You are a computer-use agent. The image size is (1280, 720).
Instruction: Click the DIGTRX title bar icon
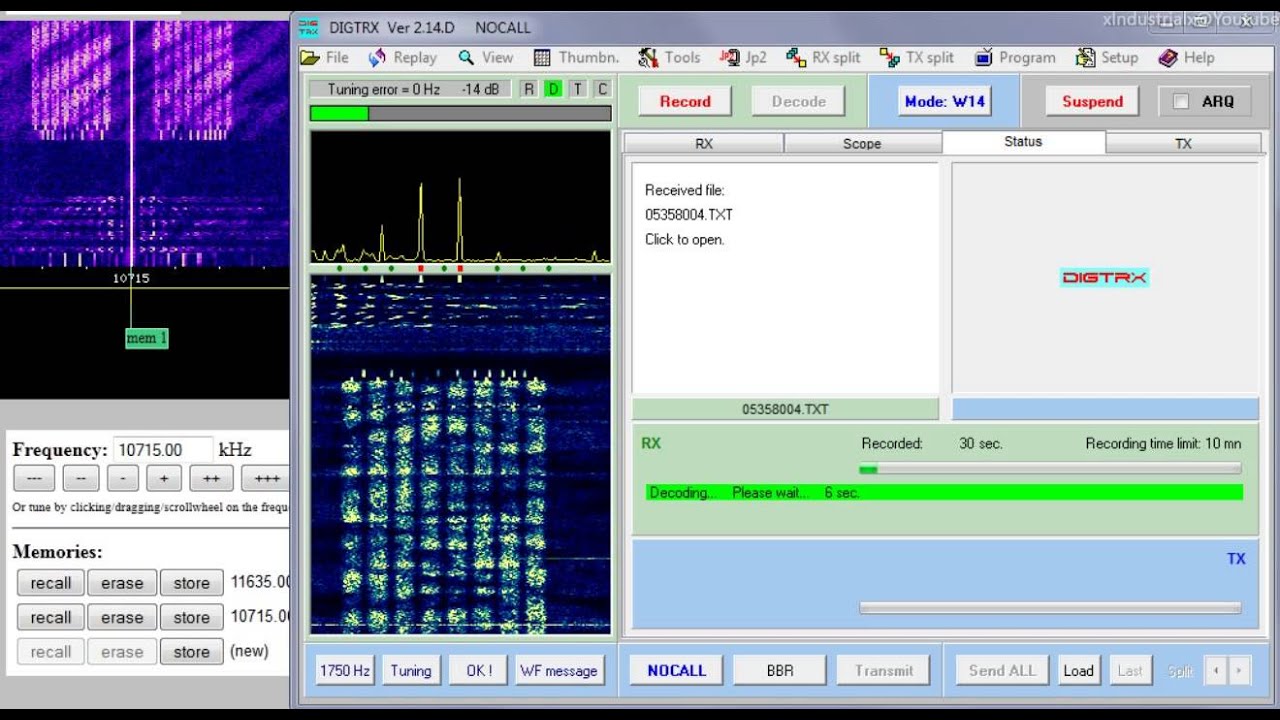309,27
